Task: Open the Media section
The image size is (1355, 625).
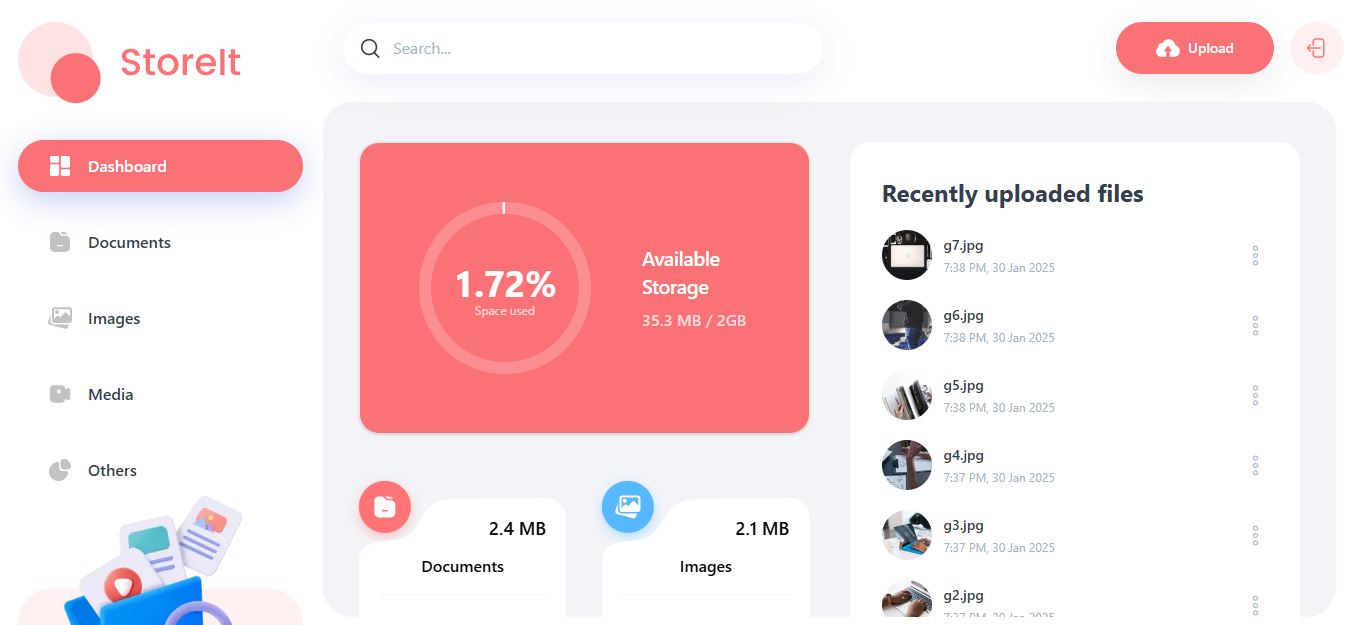Action: coord(160,394)
